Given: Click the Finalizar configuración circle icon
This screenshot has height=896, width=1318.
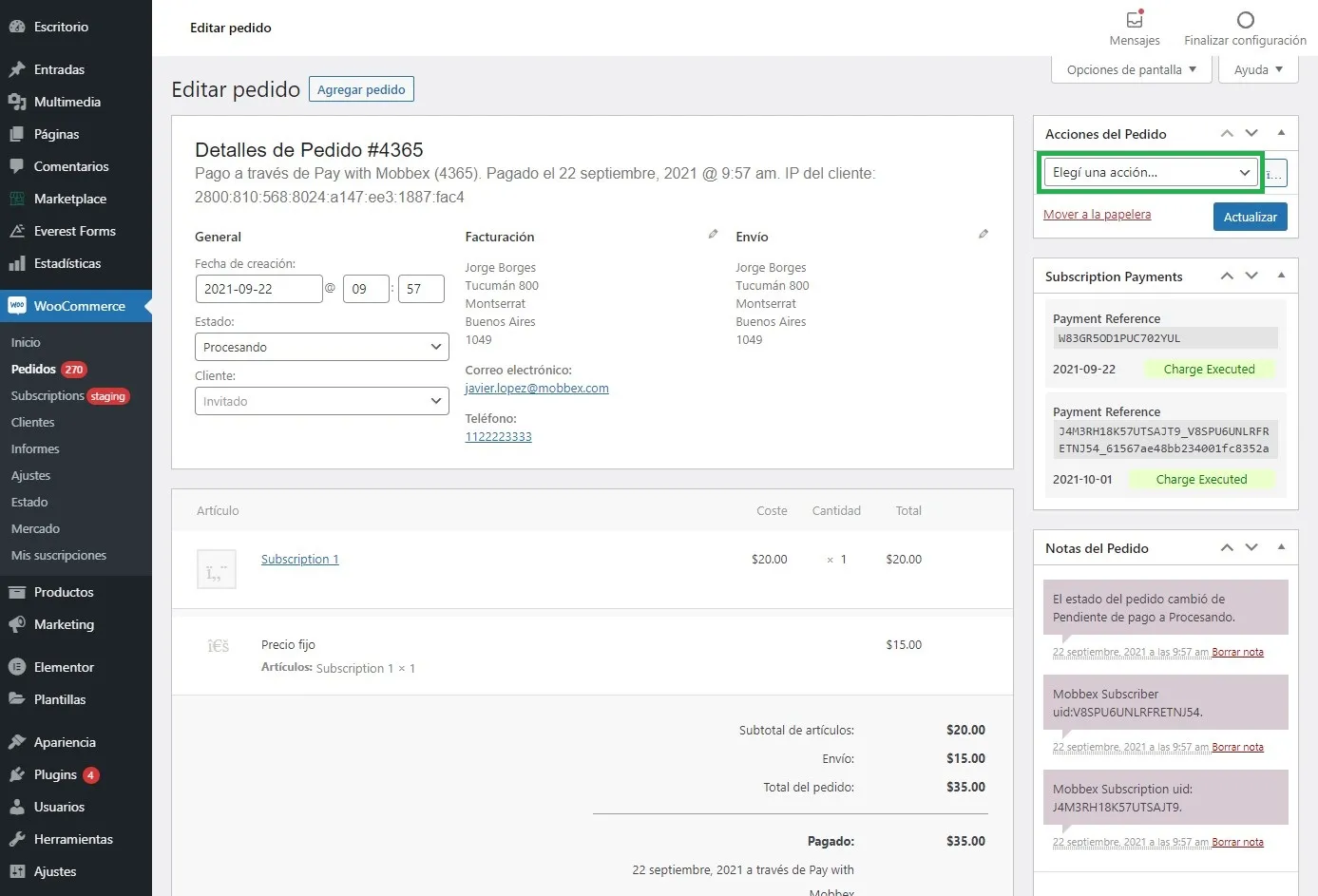Looking at the screenshot, I should pos(1245,19).
